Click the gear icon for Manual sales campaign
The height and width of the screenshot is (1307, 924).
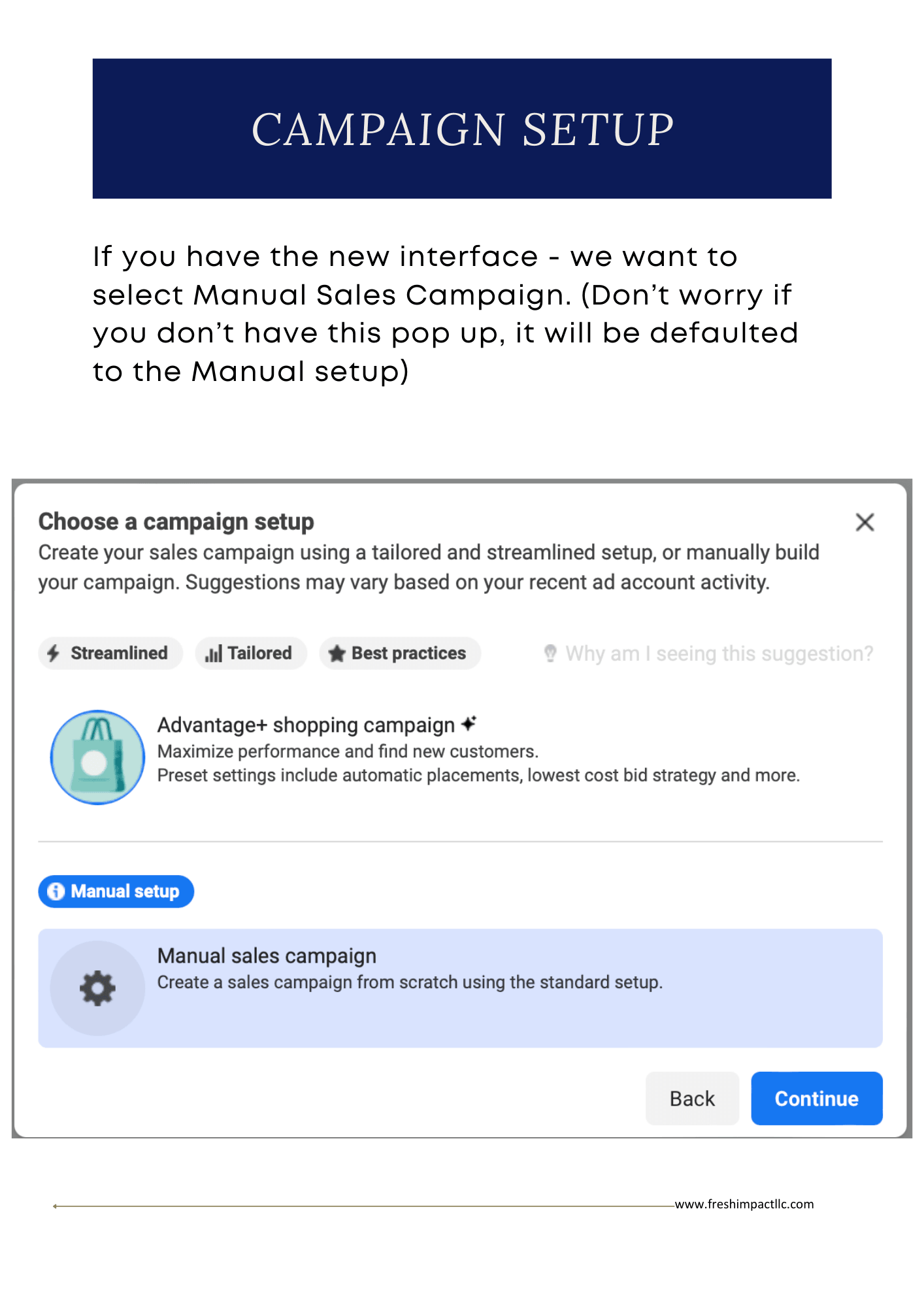98,988
